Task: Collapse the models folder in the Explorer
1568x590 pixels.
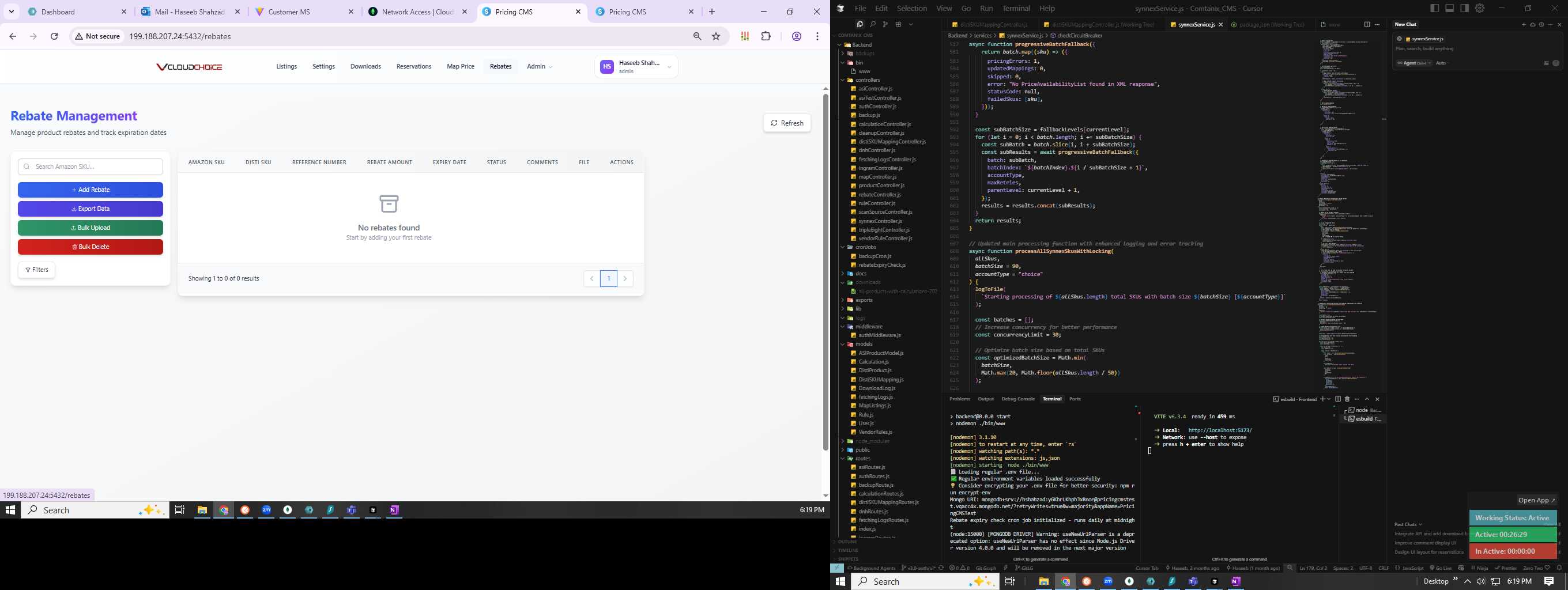Action: click(864, 345)
